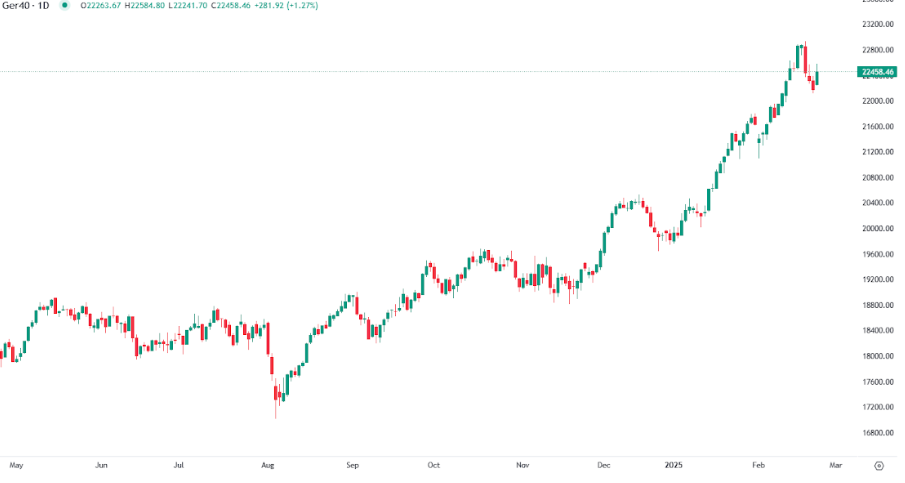Click the 16800.00 level on price axis
905x483 pixels.
click(x=875, y=433)
